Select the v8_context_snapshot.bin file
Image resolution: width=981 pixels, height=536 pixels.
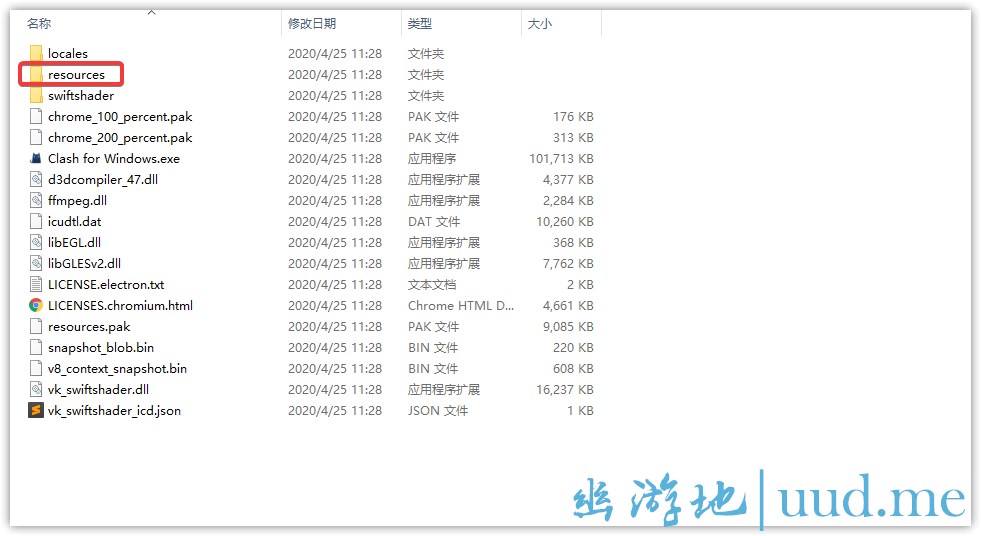tap(117, 369)
